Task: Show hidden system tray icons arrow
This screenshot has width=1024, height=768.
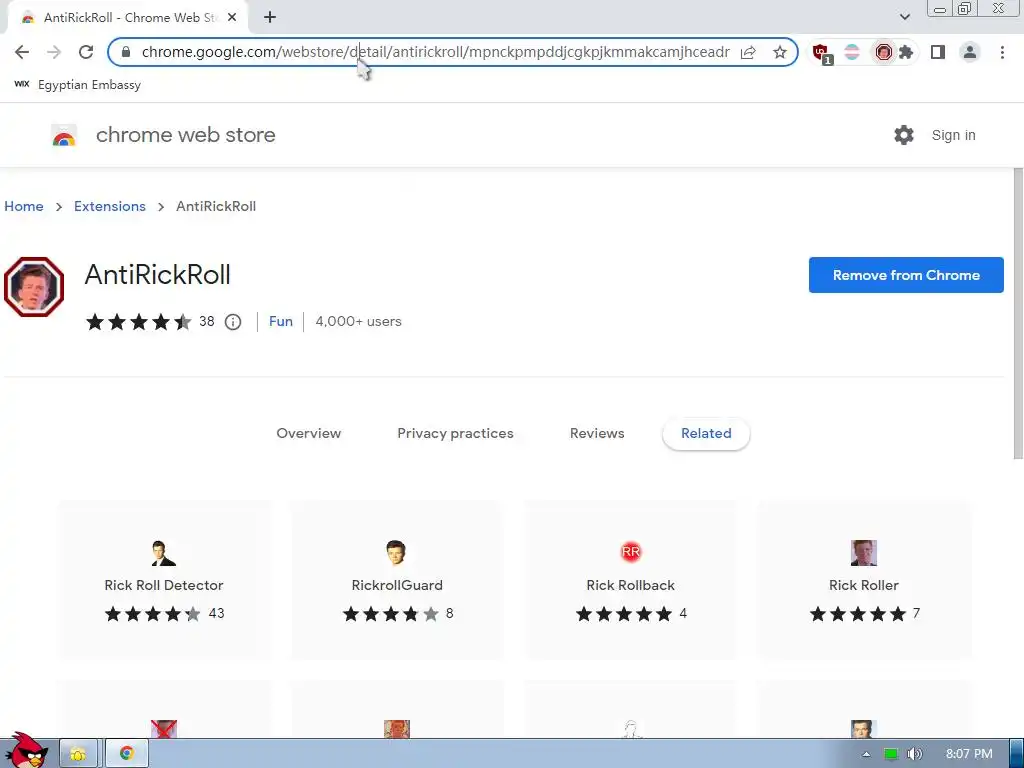Action: click(866, 754)
